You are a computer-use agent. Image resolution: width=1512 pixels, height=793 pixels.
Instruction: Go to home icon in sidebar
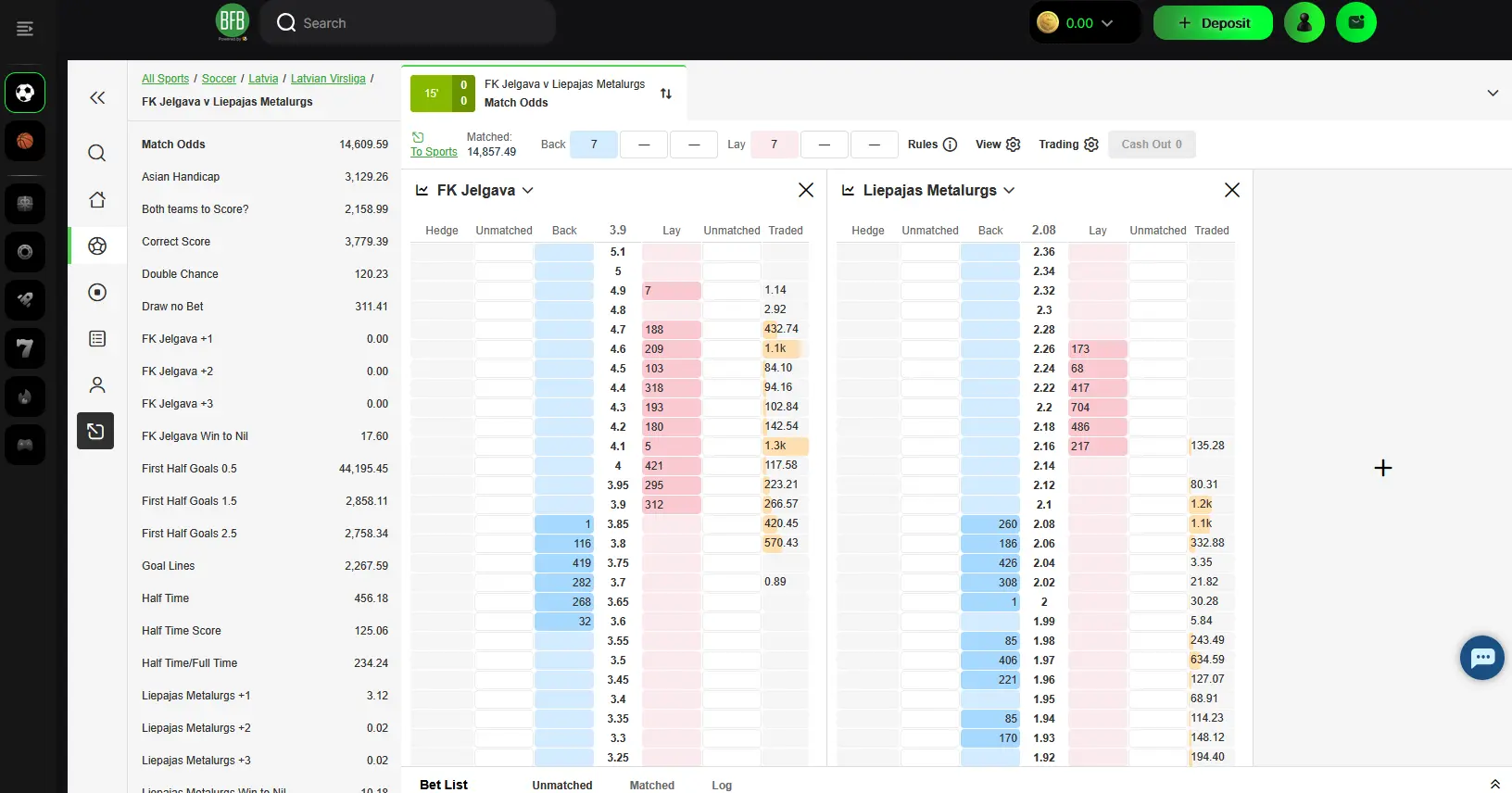coord(97,199)
